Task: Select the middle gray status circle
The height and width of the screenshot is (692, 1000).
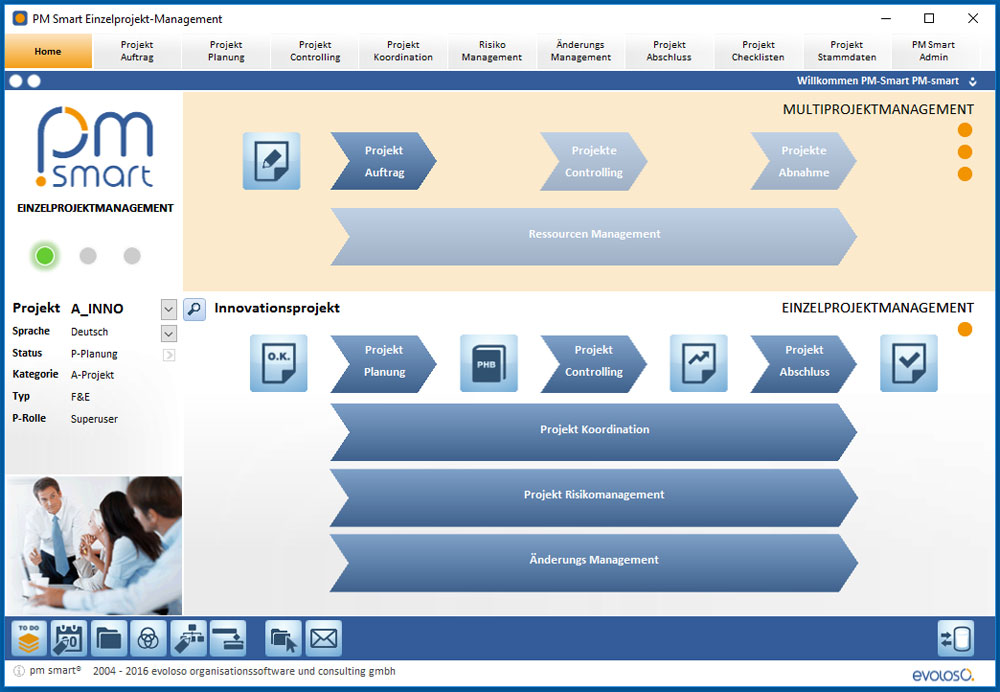Action: coord(88,256)
